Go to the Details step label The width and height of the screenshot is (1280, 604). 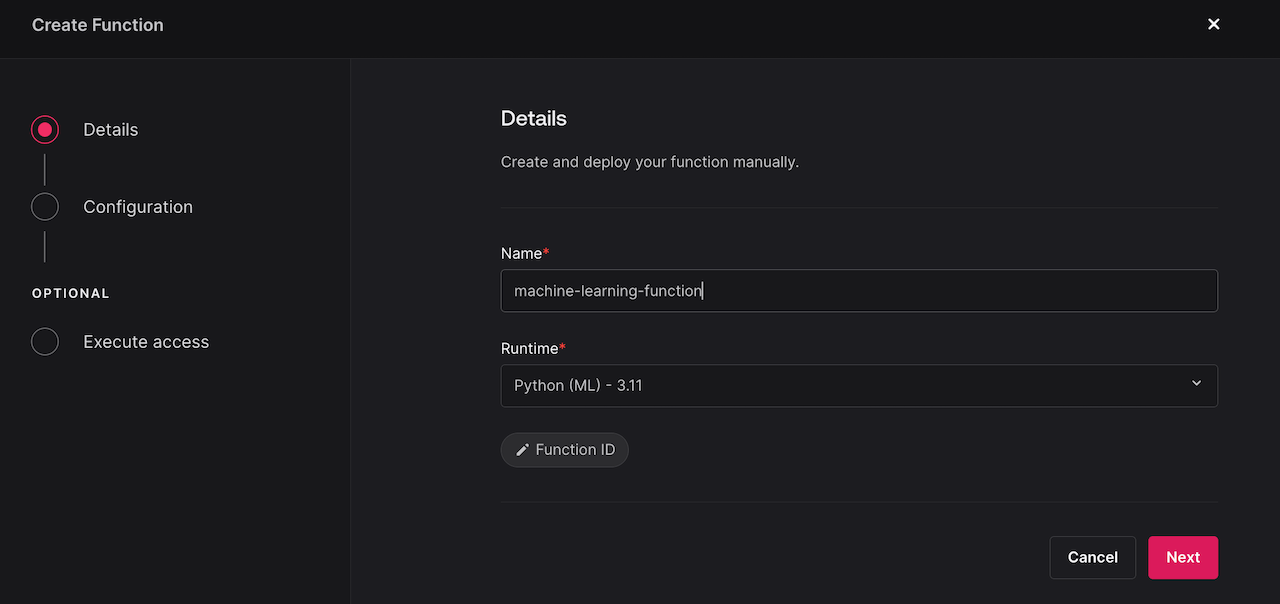[110, 130]
